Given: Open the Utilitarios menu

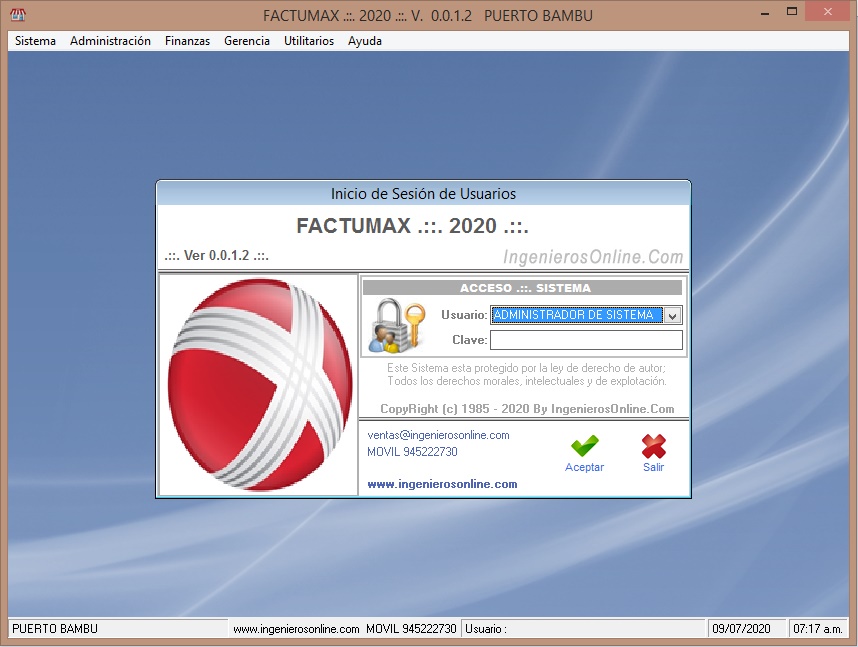Looking at the screenshot, I should (x=309, y=41).
